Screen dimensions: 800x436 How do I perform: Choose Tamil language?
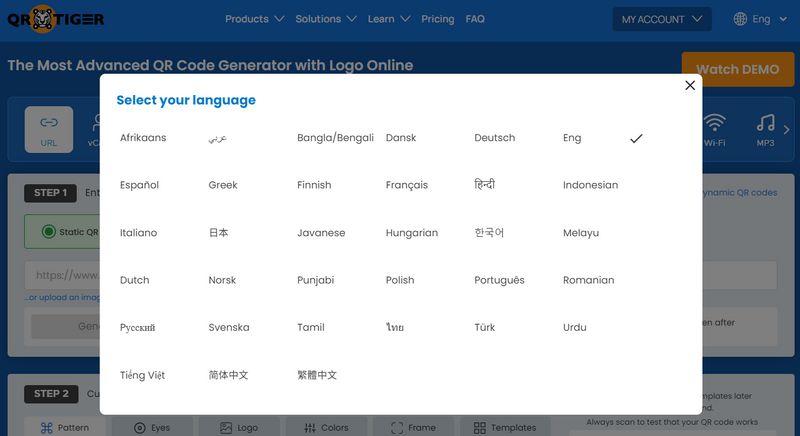click(310, 327)
